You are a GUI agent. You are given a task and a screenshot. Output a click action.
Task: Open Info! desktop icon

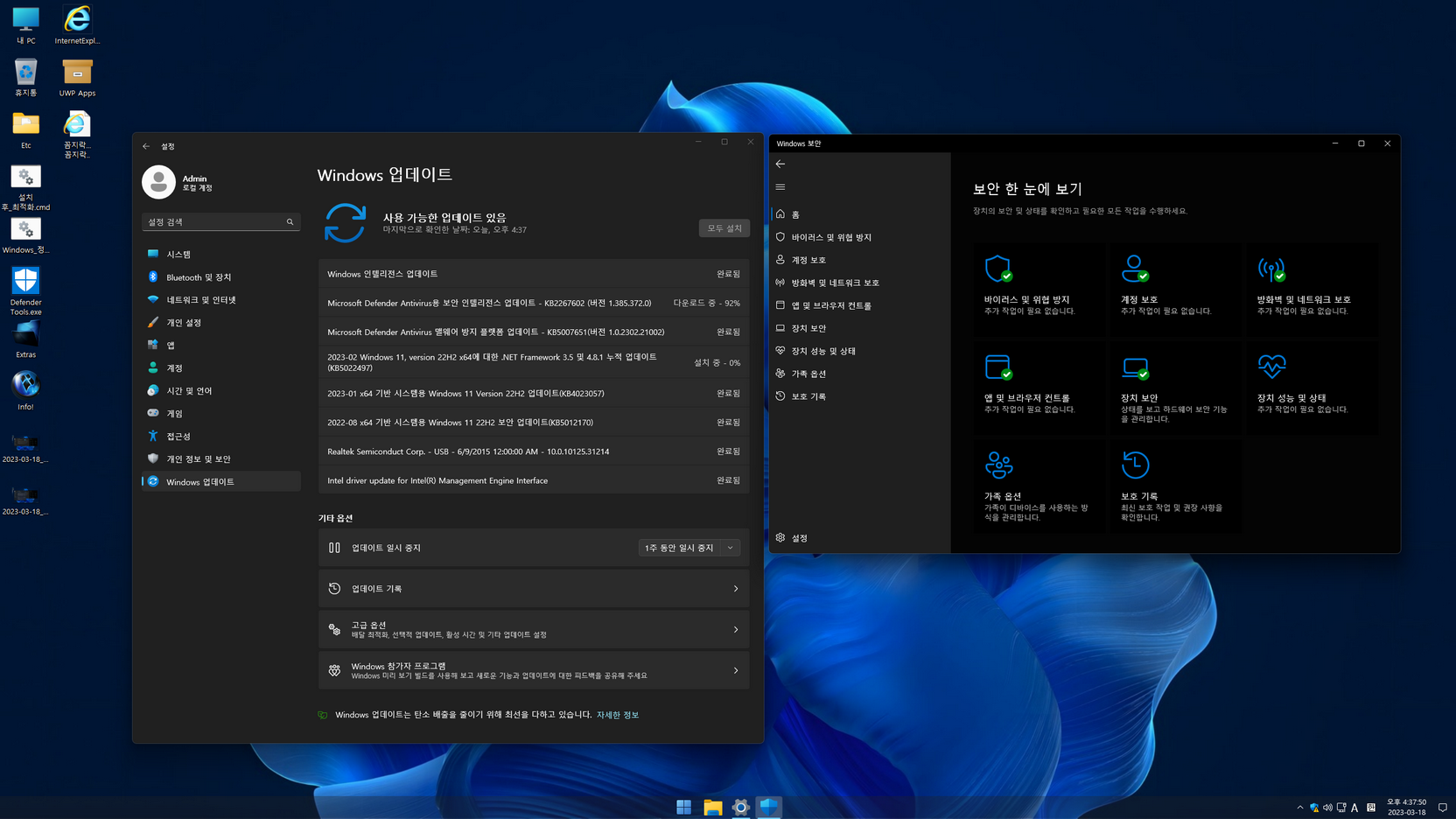pyautogui.click(x=25, y=391)
